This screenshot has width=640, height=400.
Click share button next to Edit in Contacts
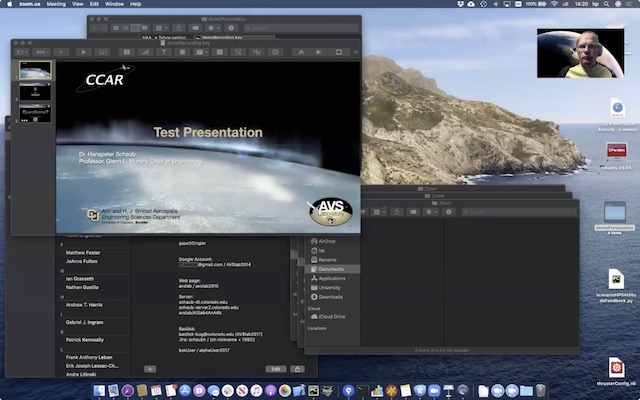298,369
